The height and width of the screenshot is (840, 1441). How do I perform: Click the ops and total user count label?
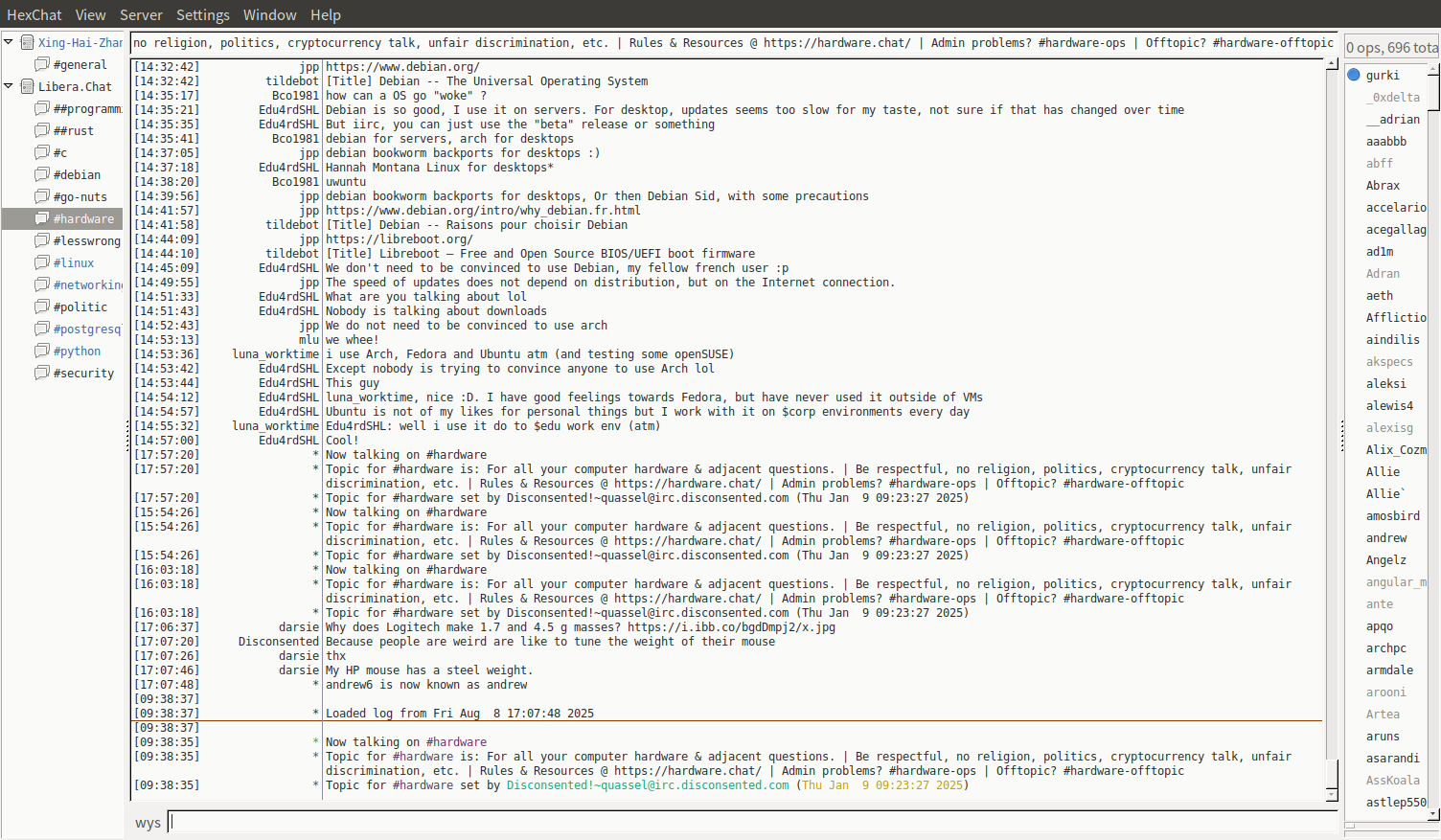coord(1392,47)
